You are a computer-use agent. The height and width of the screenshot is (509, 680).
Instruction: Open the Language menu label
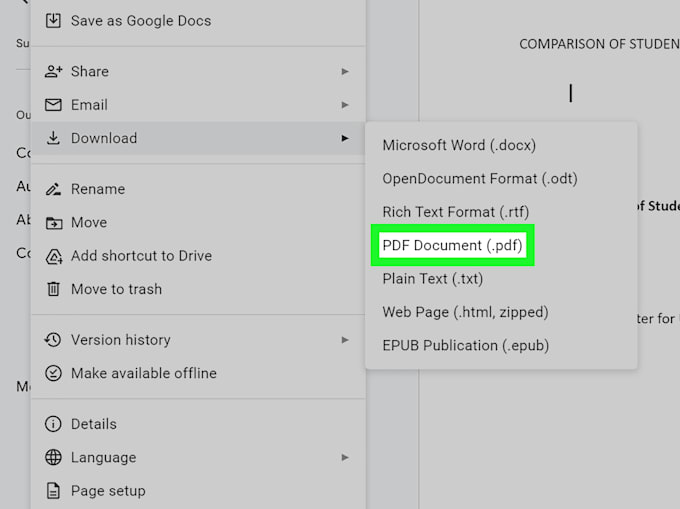click(104, 457)
